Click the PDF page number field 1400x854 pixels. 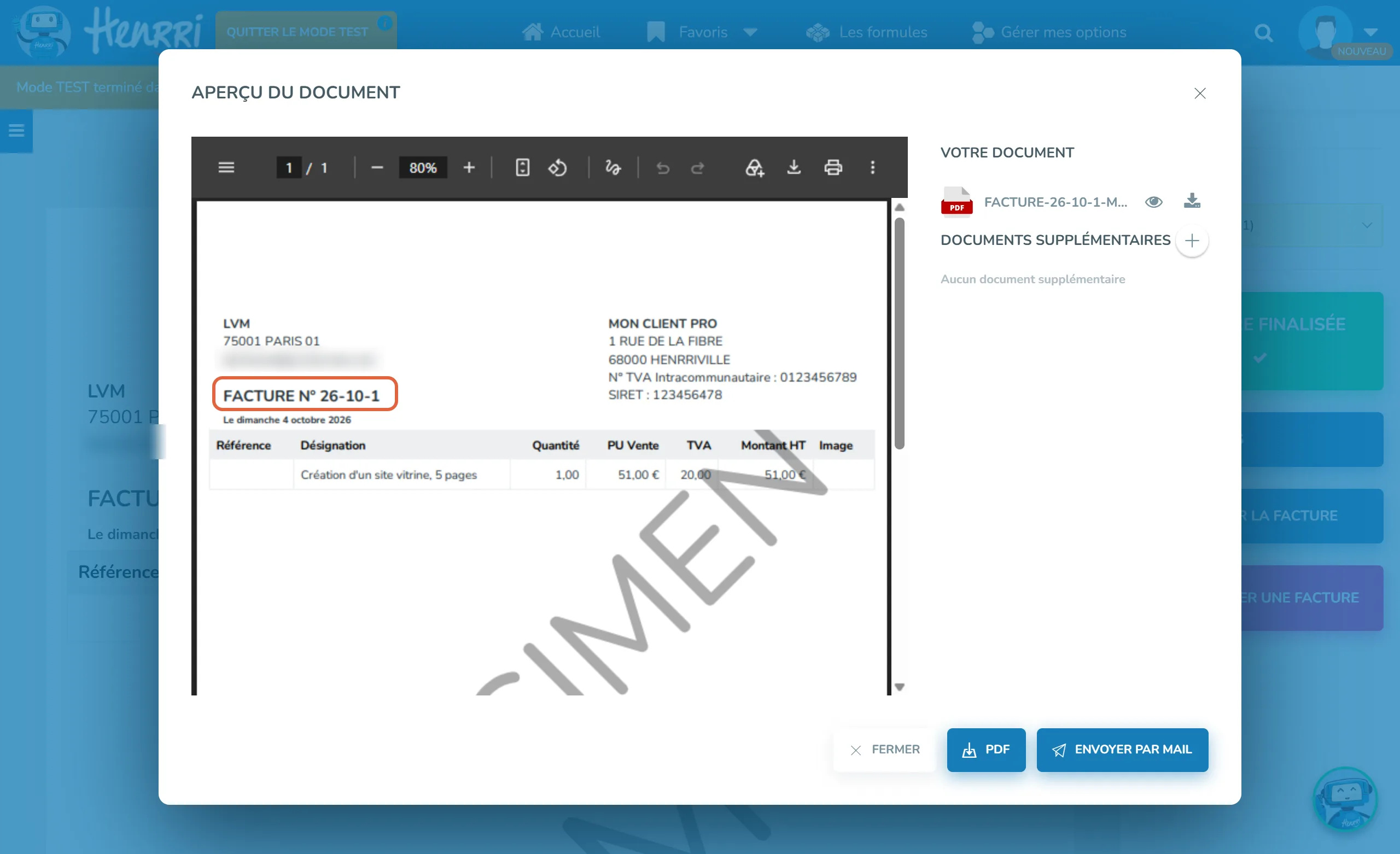click(289, 168)
